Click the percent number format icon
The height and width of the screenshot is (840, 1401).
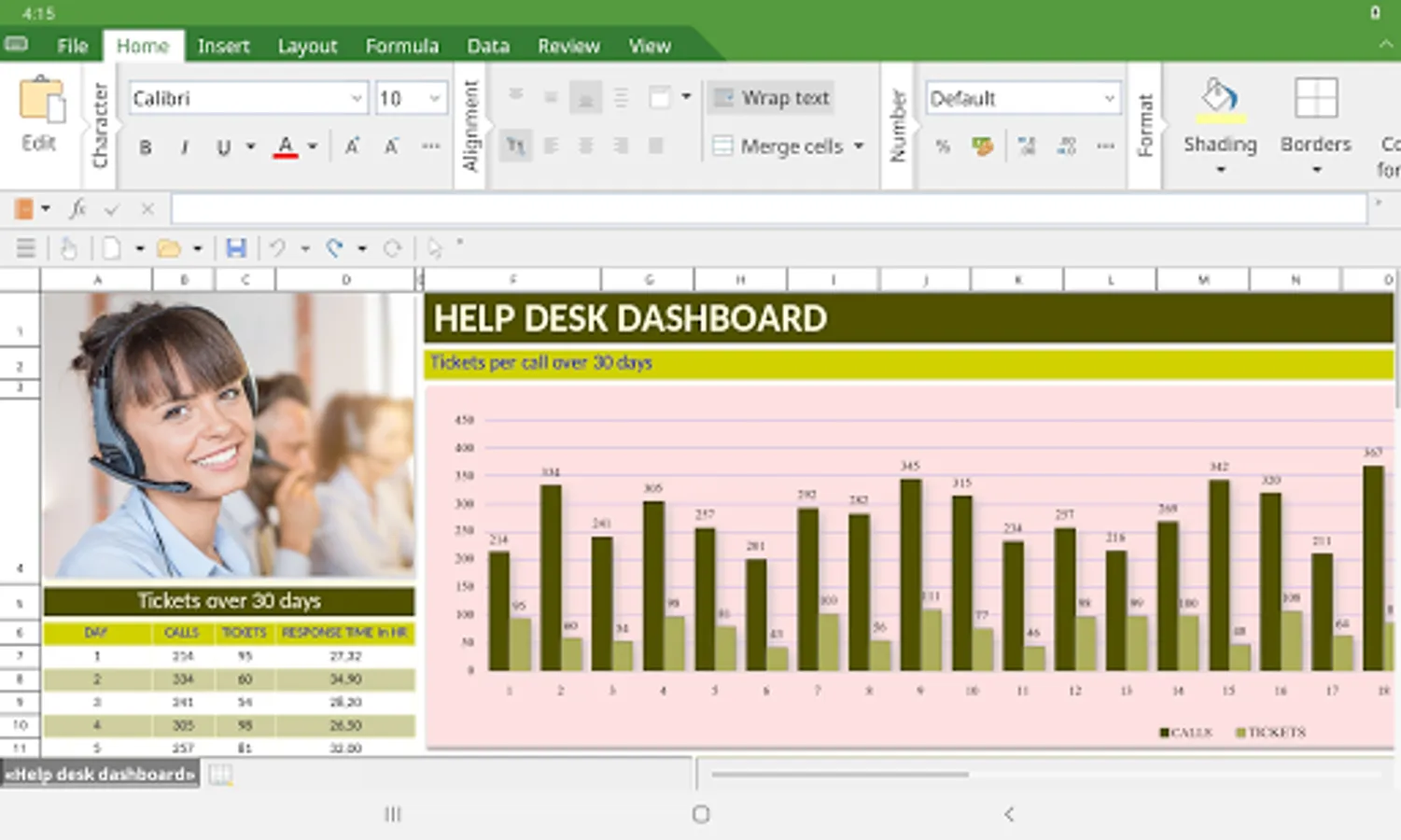[943, 147]
